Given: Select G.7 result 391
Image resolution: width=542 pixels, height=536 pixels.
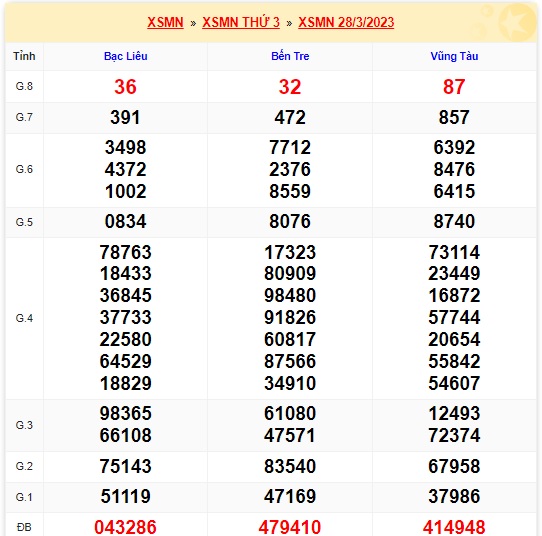Looking at the screenshot, I should point(125,117).
